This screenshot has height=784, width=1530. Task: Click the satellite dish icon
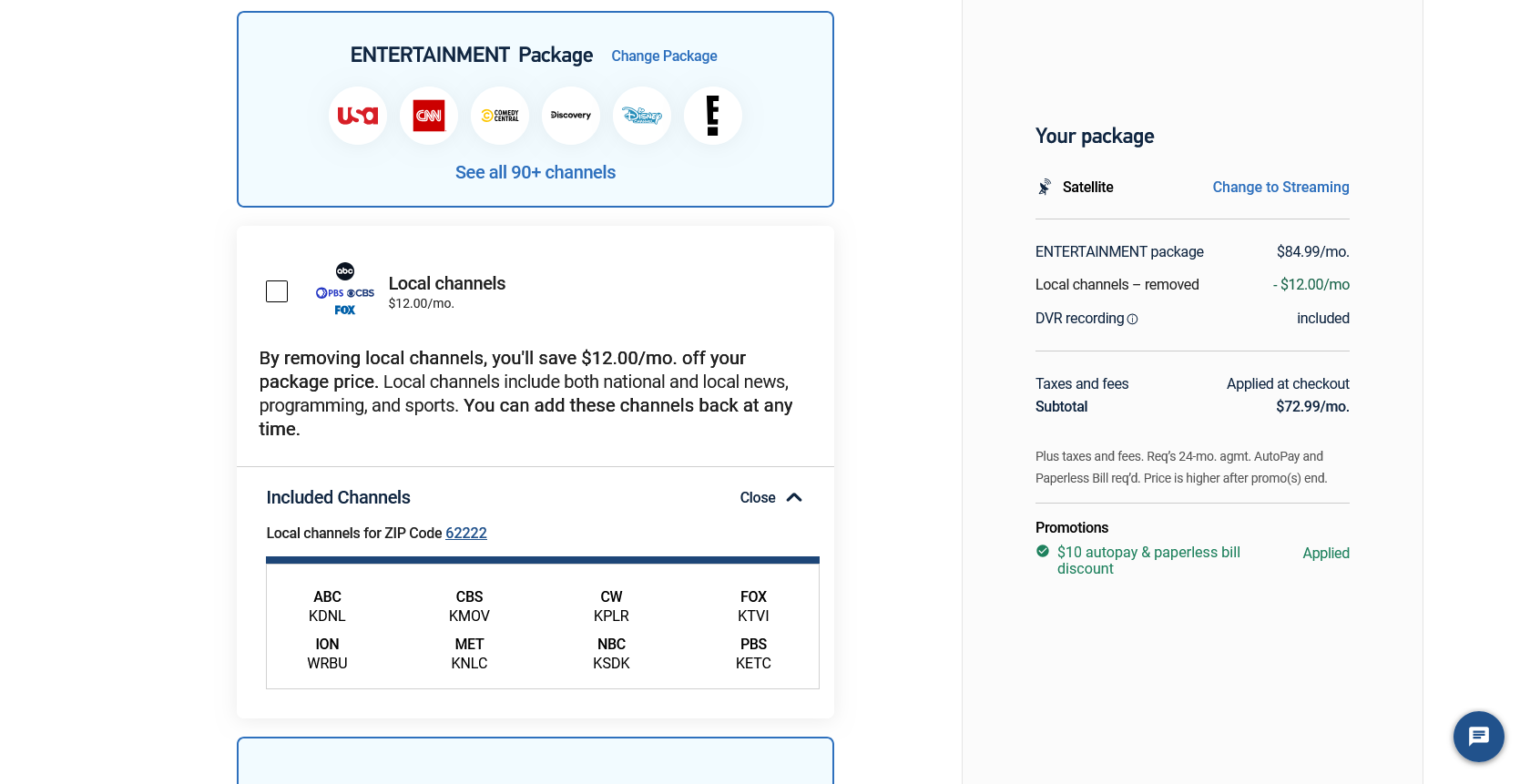[1045, 187]
